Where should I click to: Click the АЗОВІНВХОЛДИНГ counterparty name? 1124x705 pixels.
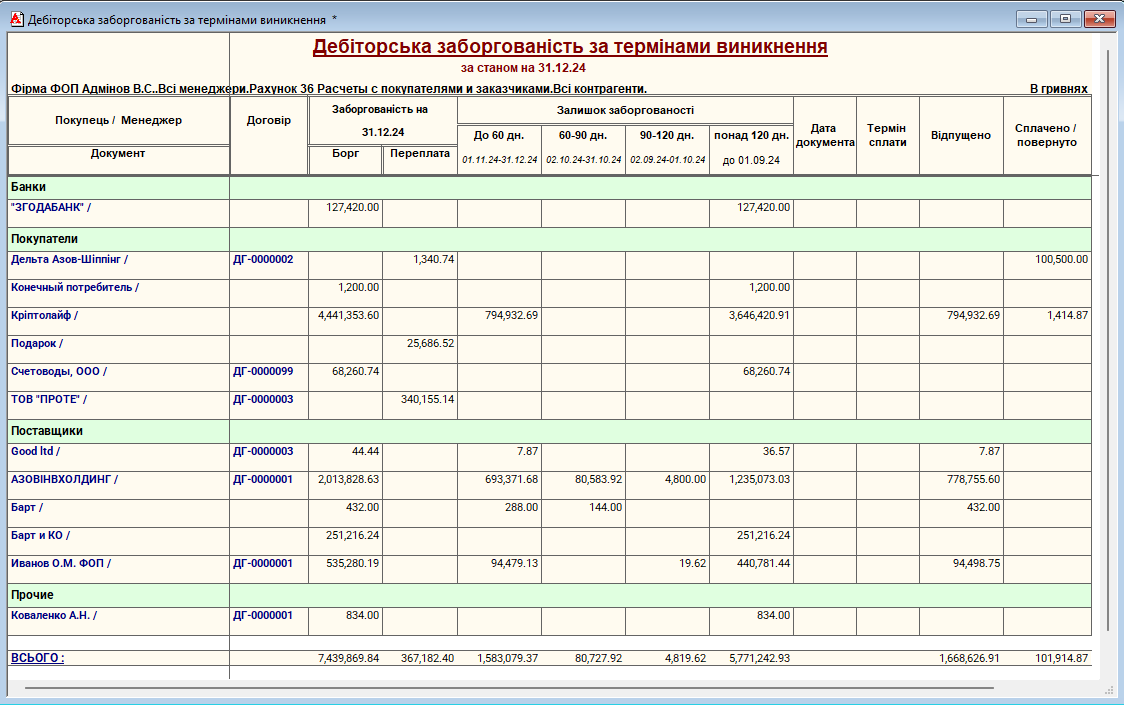(x=64, y=479)
